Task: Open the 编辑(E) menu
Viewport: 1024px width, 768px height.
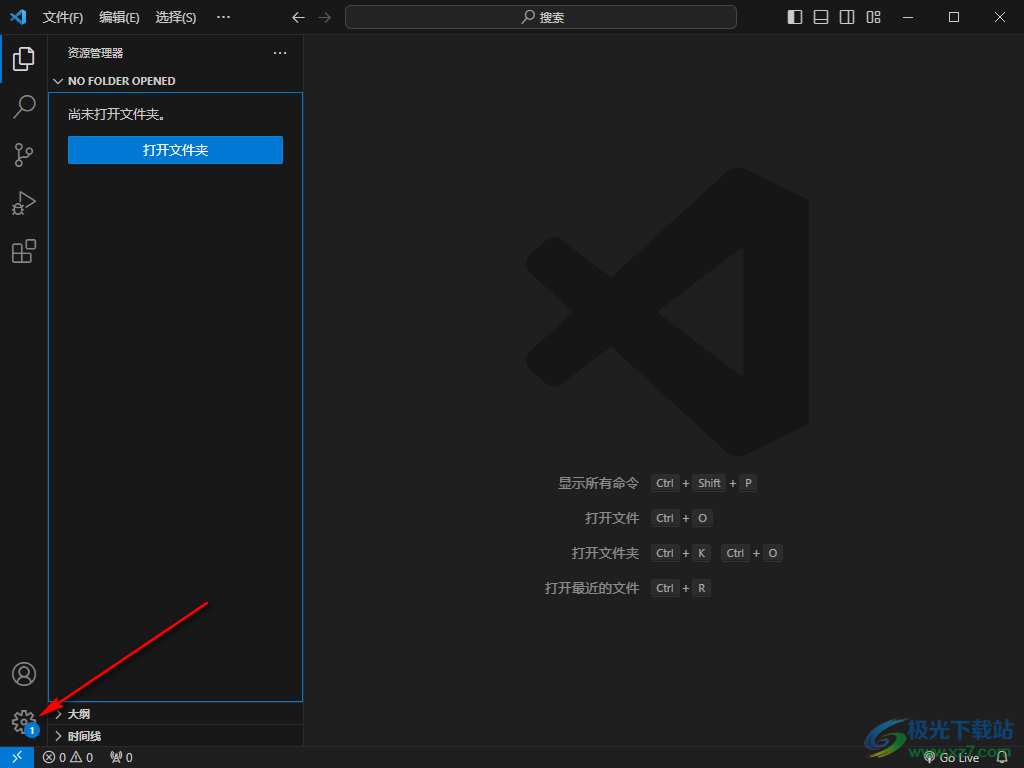Action: pyautogui.click(x=119, y=17)
